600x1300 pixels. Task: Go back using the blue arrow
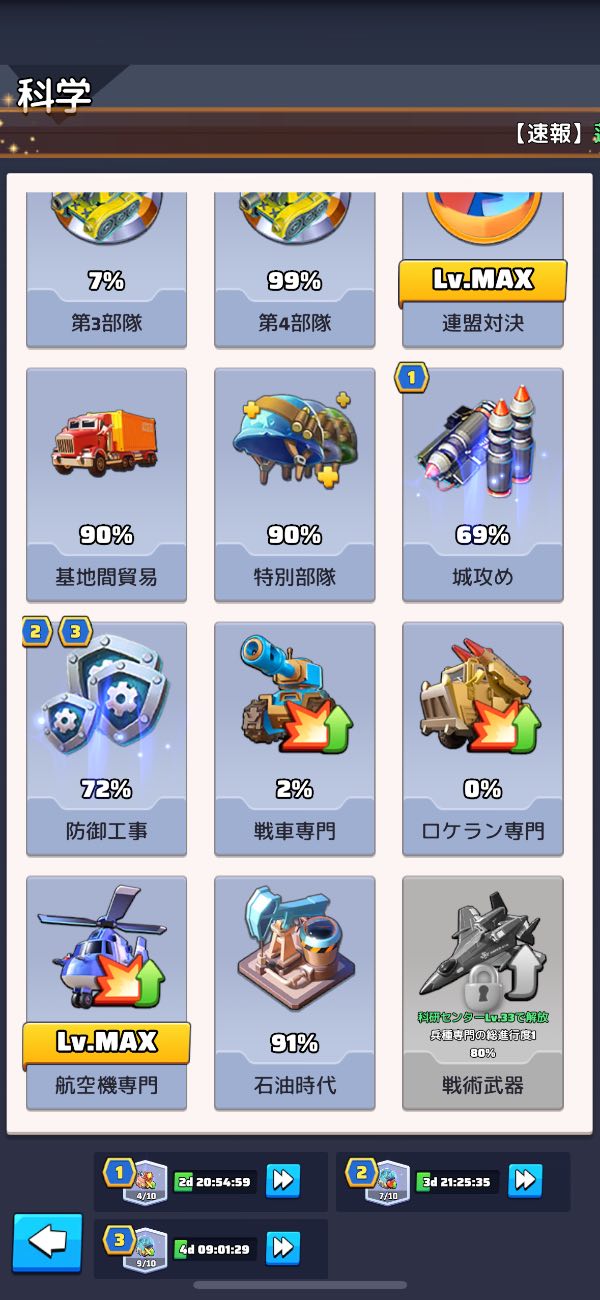47,1243
